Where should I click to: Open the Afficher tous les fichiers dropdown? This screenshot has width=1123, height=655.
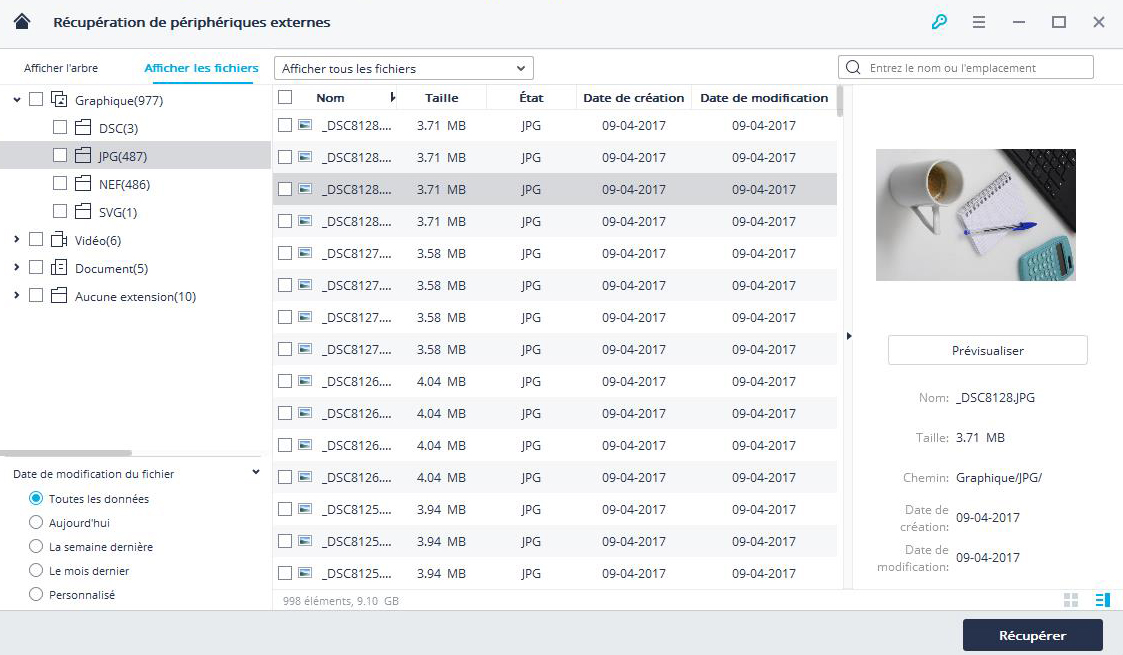[403, 68]
